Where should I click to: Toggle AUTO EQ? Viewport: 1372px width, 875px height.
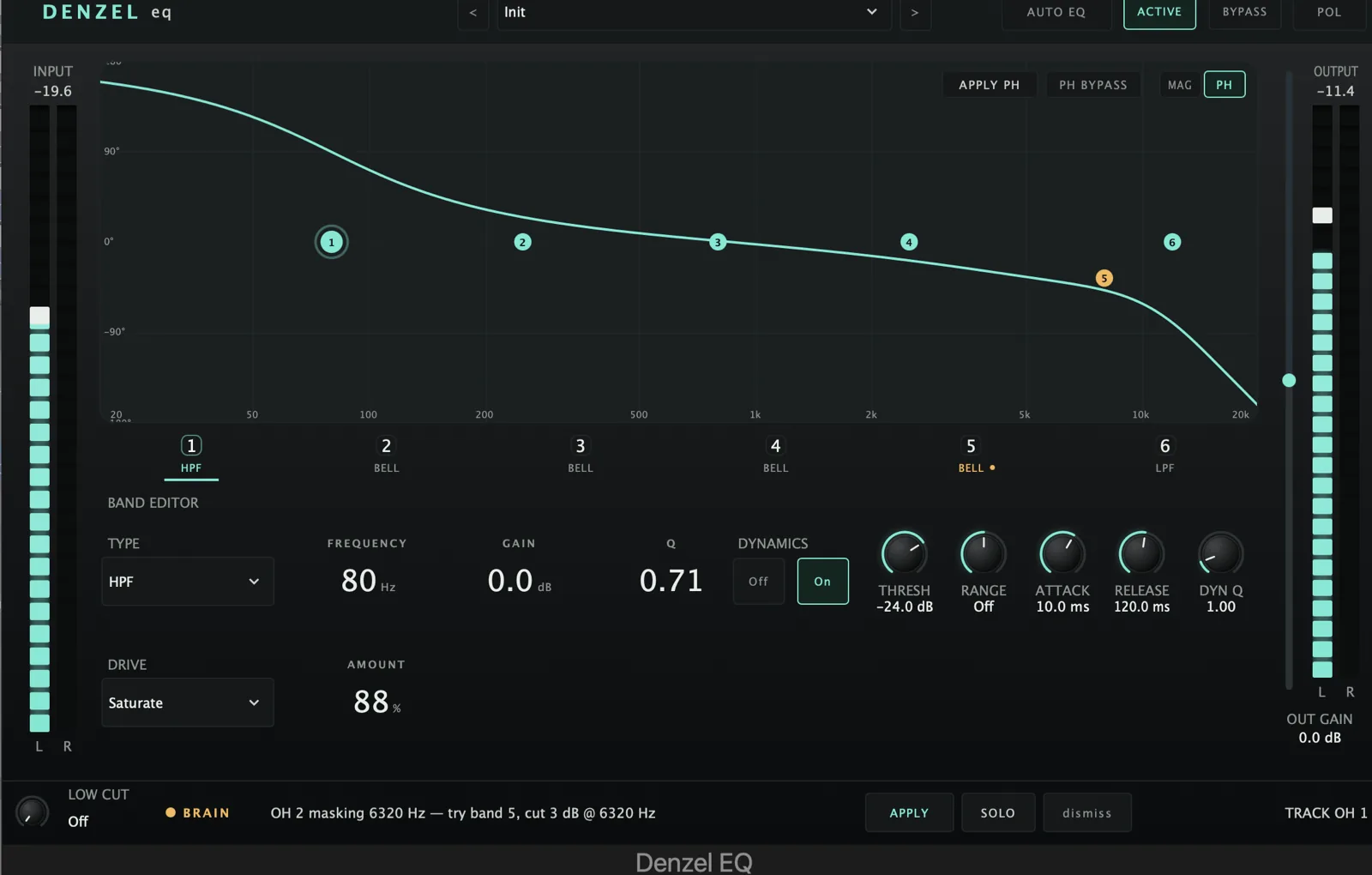[1056, 13]
